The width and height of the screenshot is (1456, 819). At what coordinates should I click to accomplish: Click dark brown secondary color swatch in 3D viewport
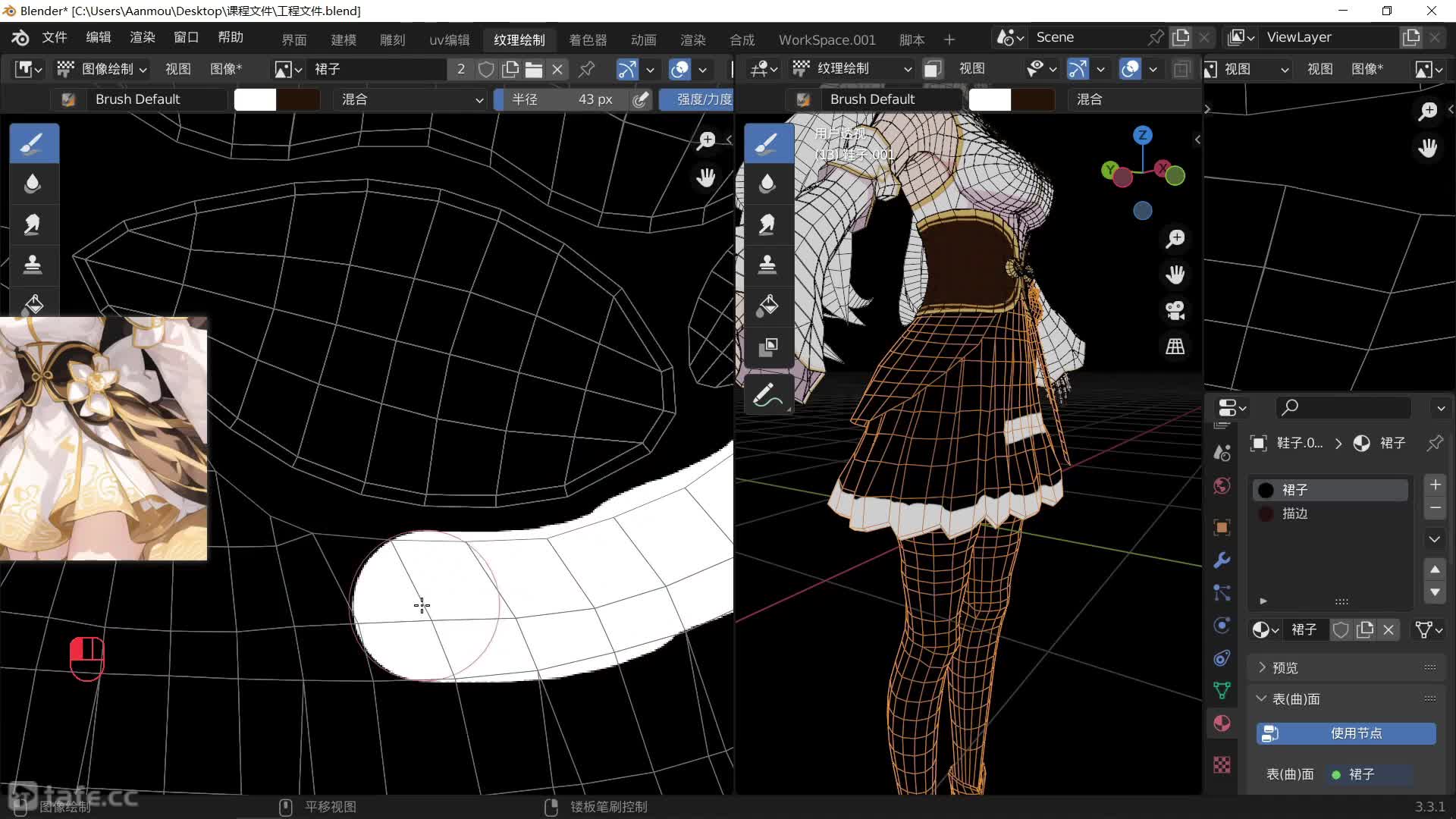point(1033,99)
